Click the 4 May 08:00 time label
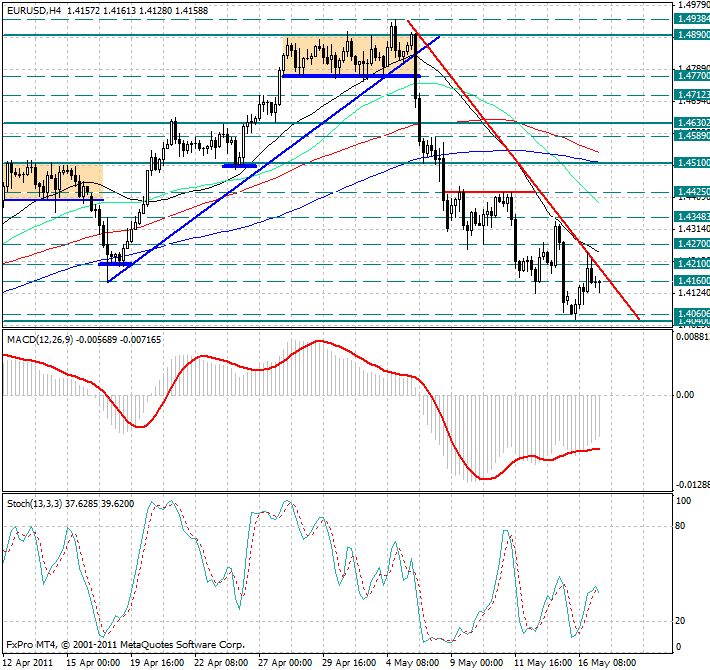Image resolution: width=710 pixels, height=670 pixels. pos(413,663)
